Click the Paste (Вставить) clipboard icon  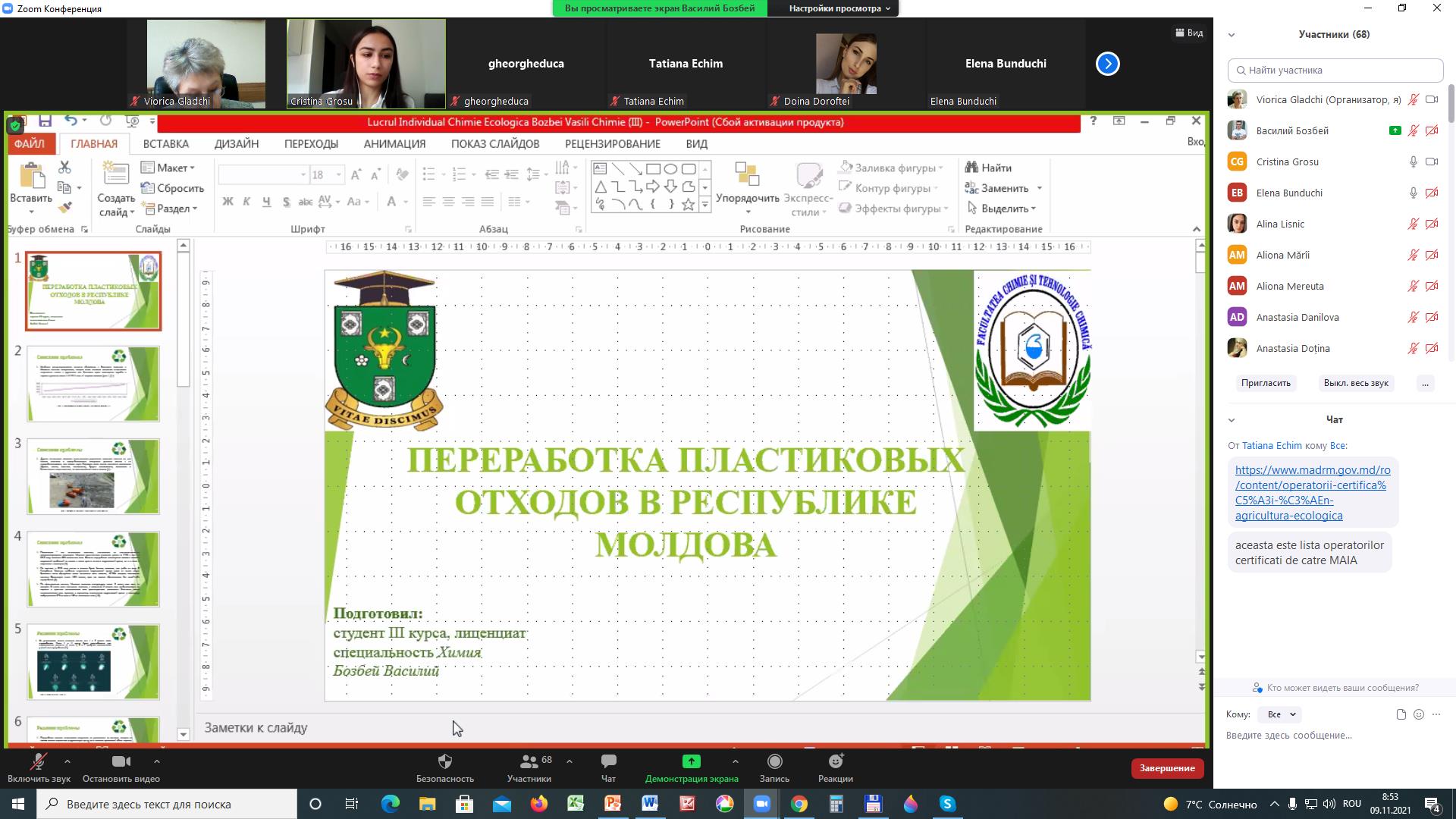(x=31, y=175)
